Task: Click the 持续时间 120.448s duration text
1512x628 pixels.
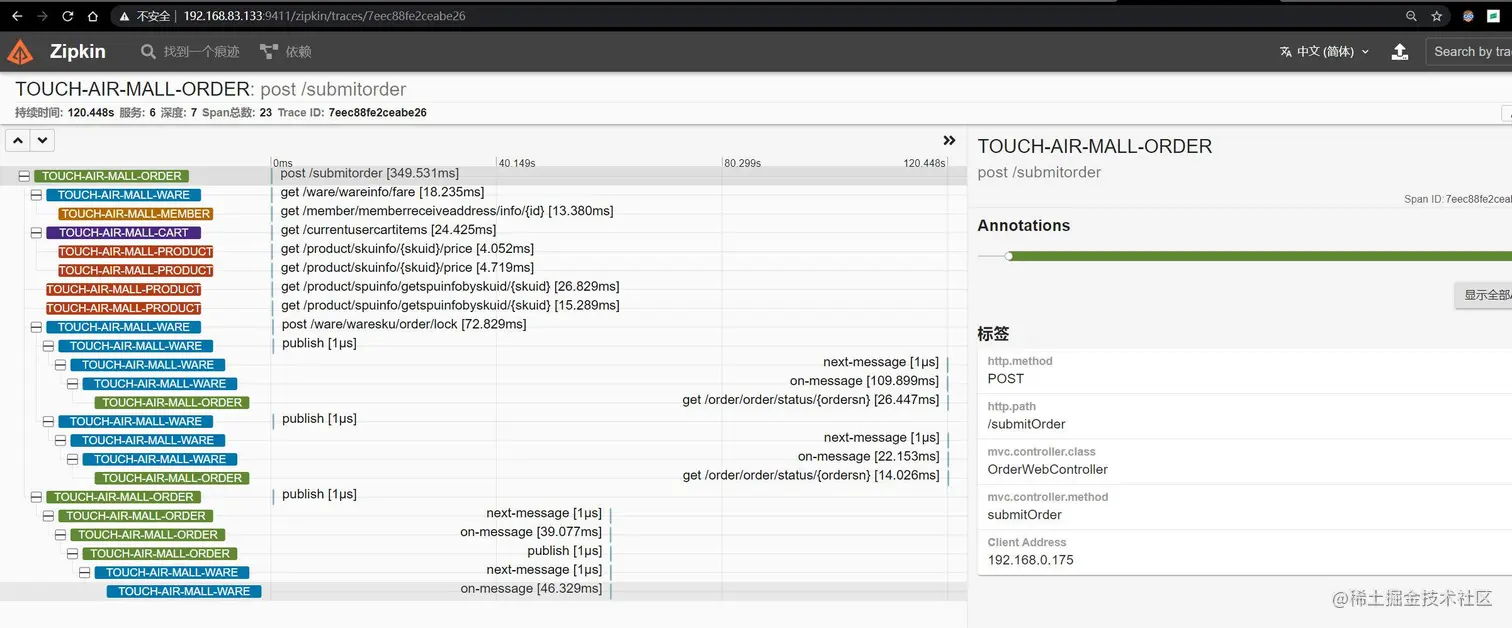Action: pyautogui.click(x=65, y=113)
